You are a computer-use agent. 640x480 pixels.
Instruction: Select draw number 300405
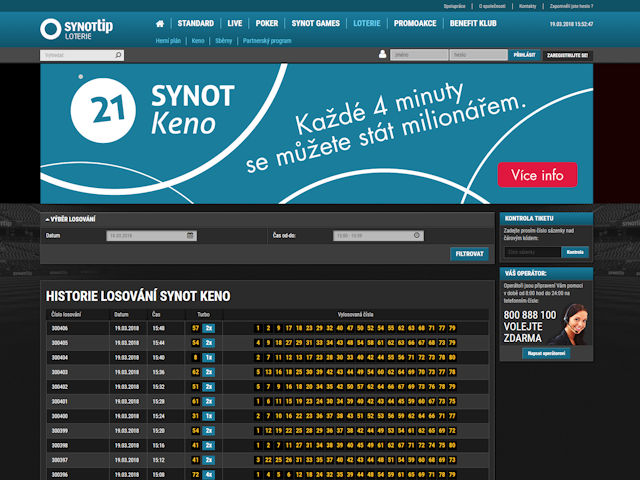tap(60, 343)
